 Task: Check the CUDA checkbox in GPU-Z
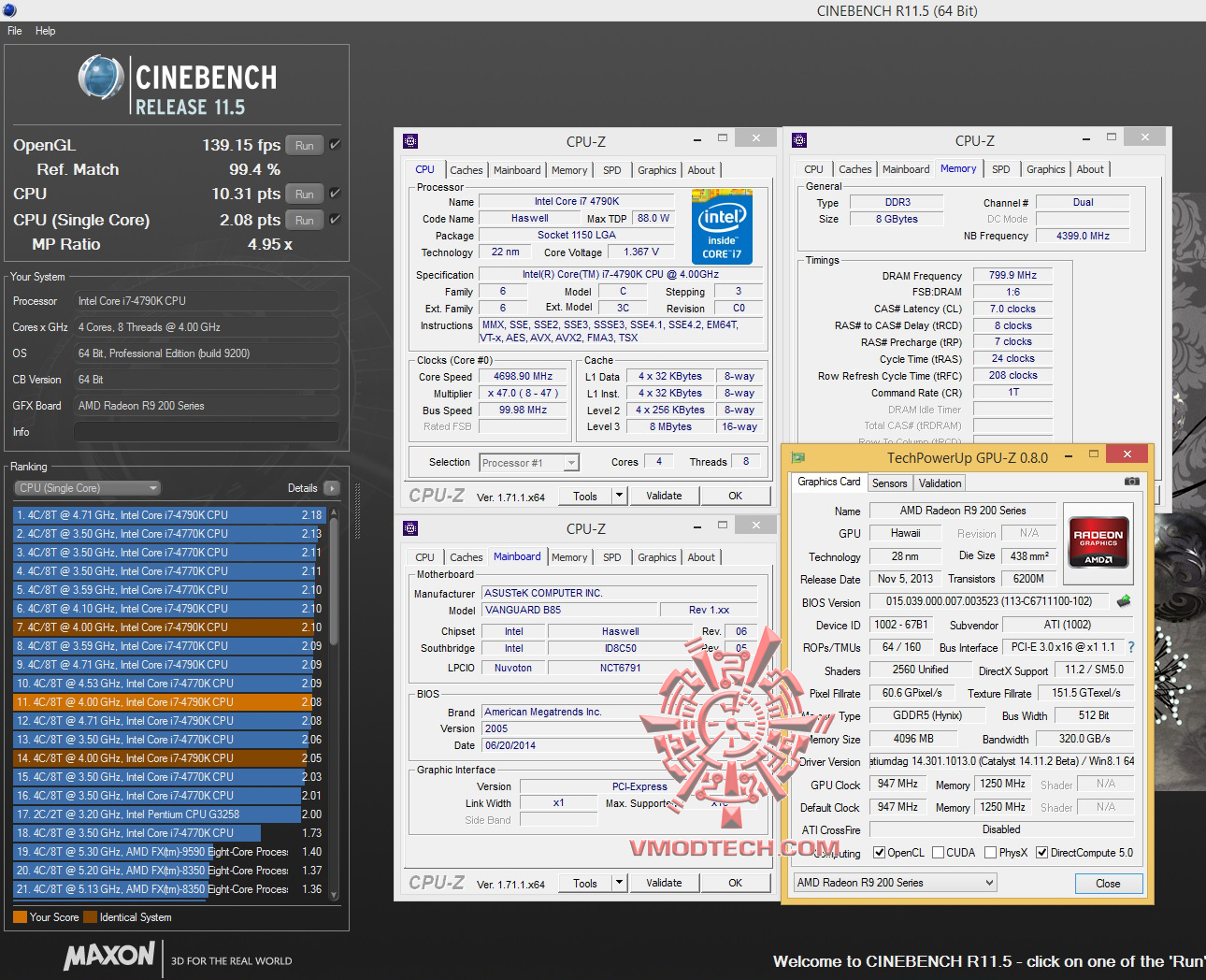[x=938, y=853]
